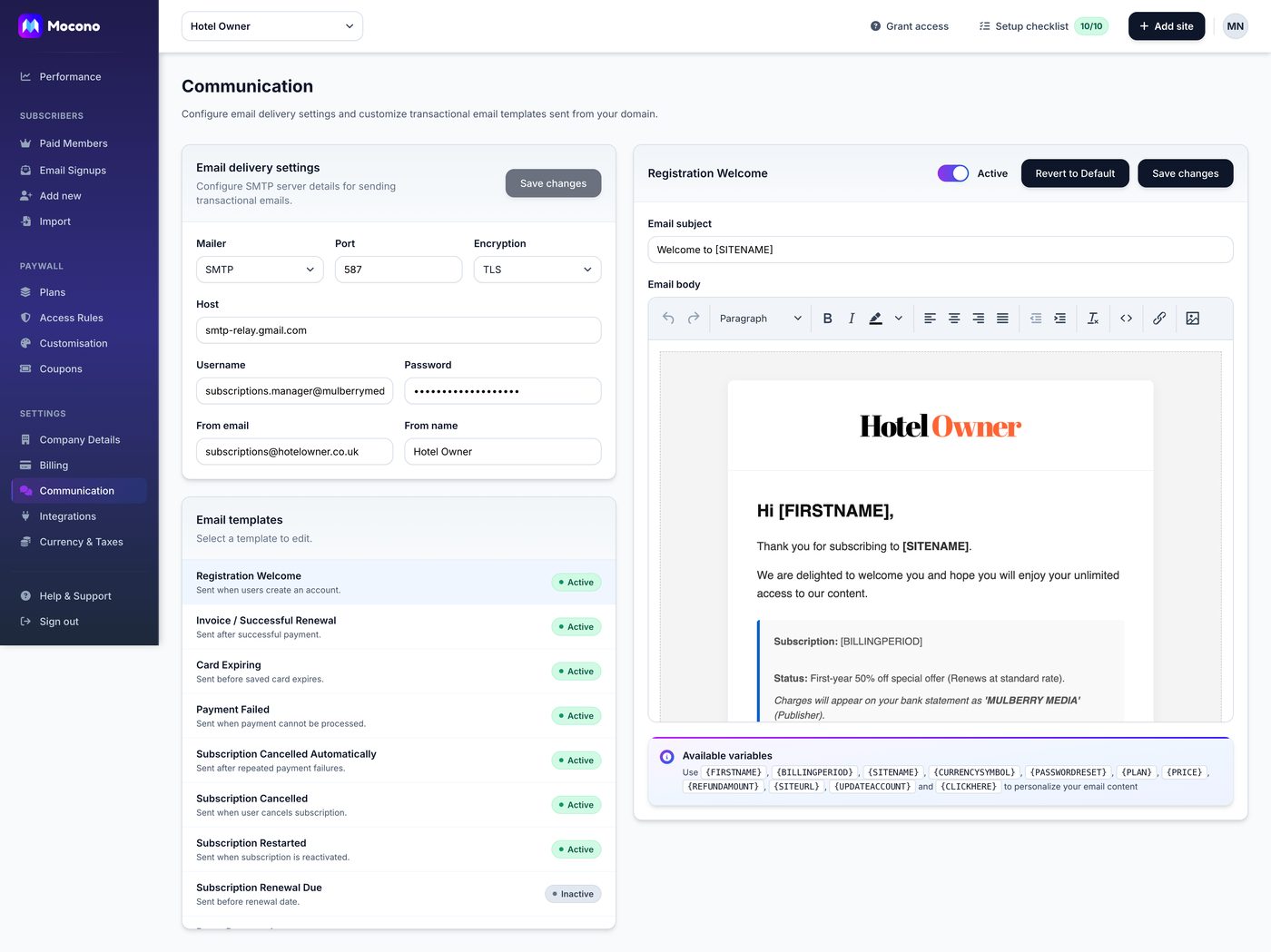This screenshot has height=952, width=1271.
Task: Open the Paragraph format dropdown
Action: tap(760, 319)
